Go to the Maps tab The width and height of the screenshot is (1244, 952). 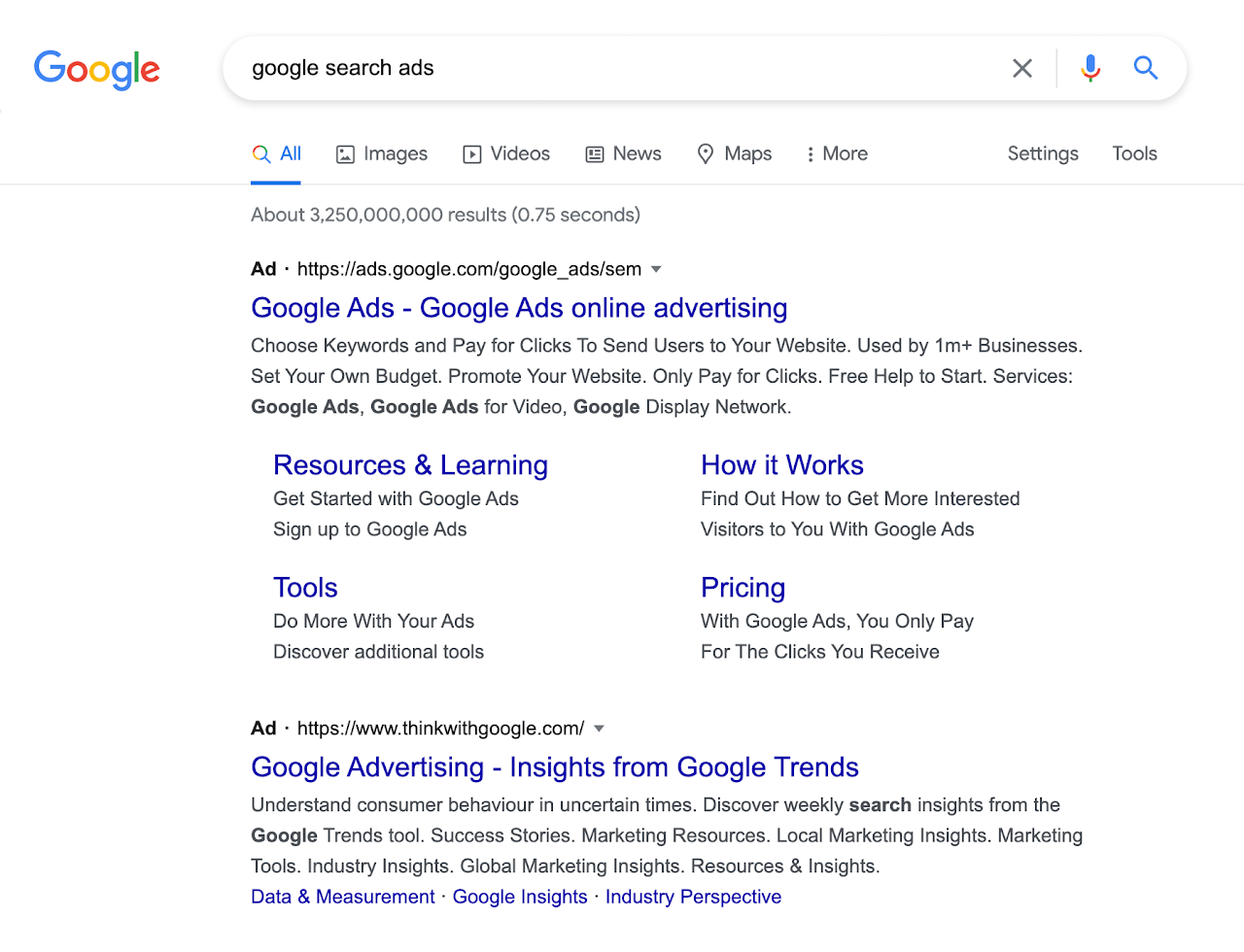(735, 153)
